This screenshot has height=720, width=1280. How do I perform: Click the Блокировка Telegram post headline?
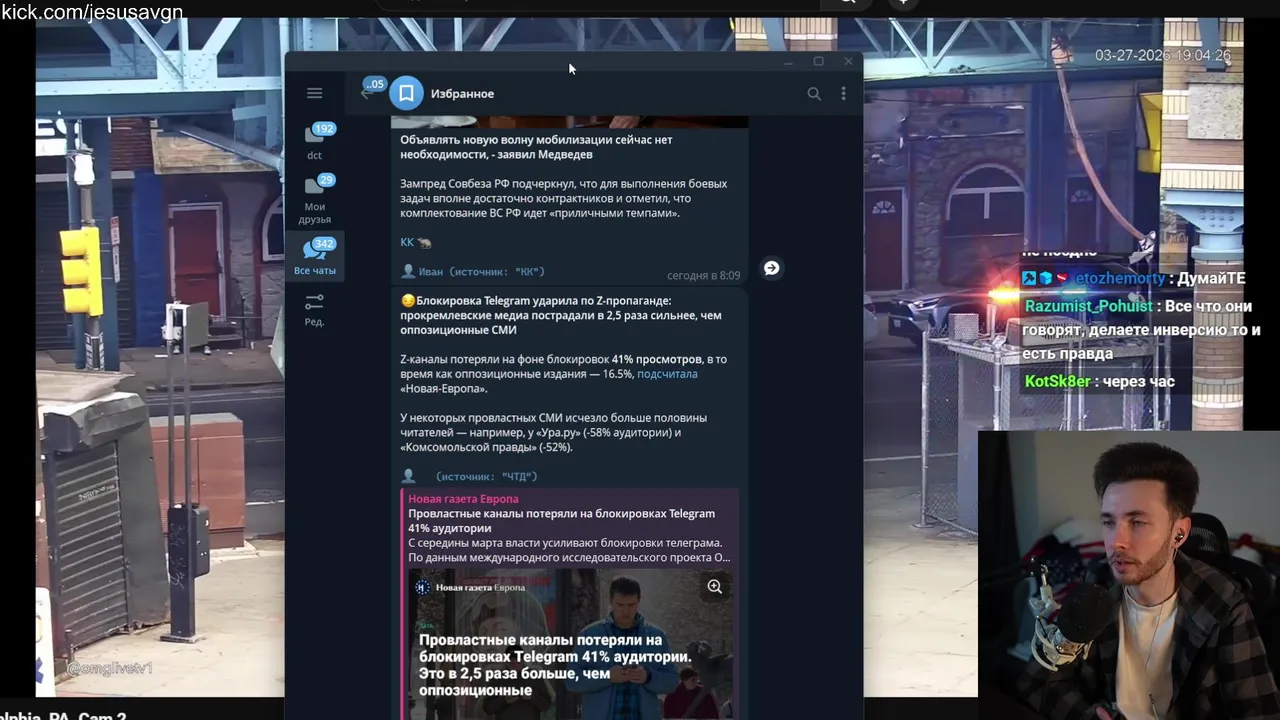pyautogui.click(x=561, y=315)
